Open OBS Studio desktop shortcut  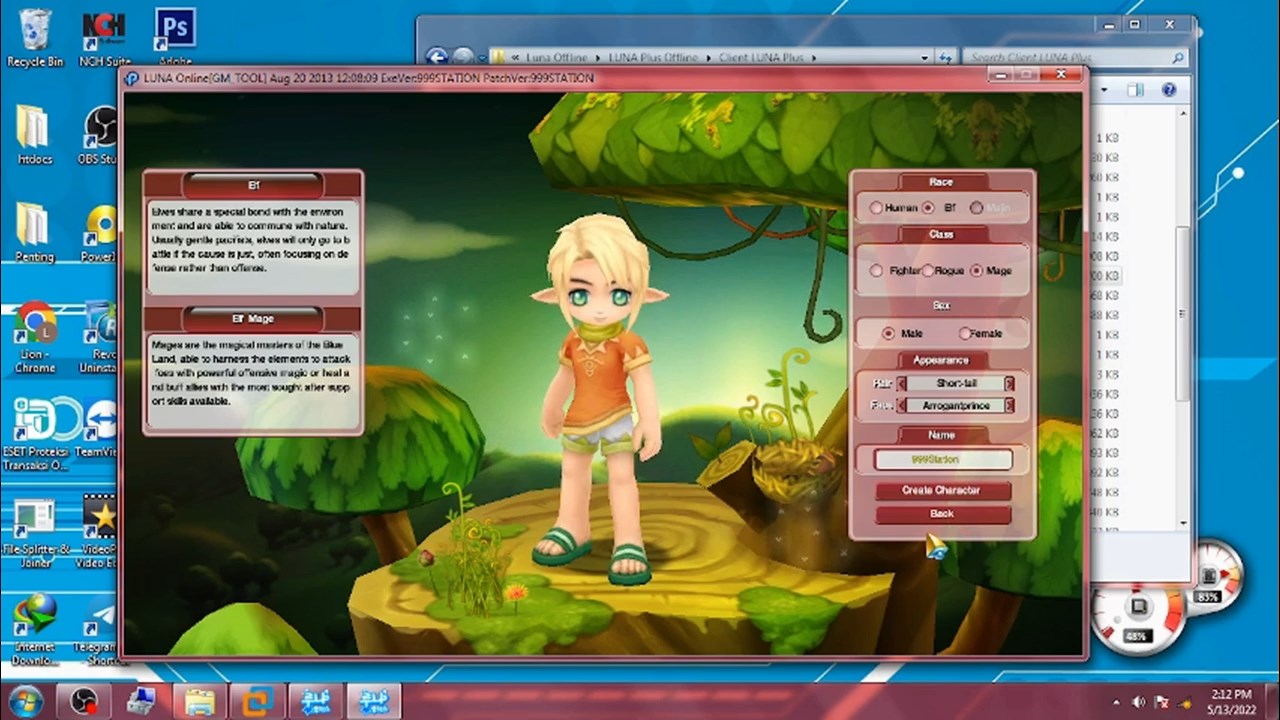100,135
